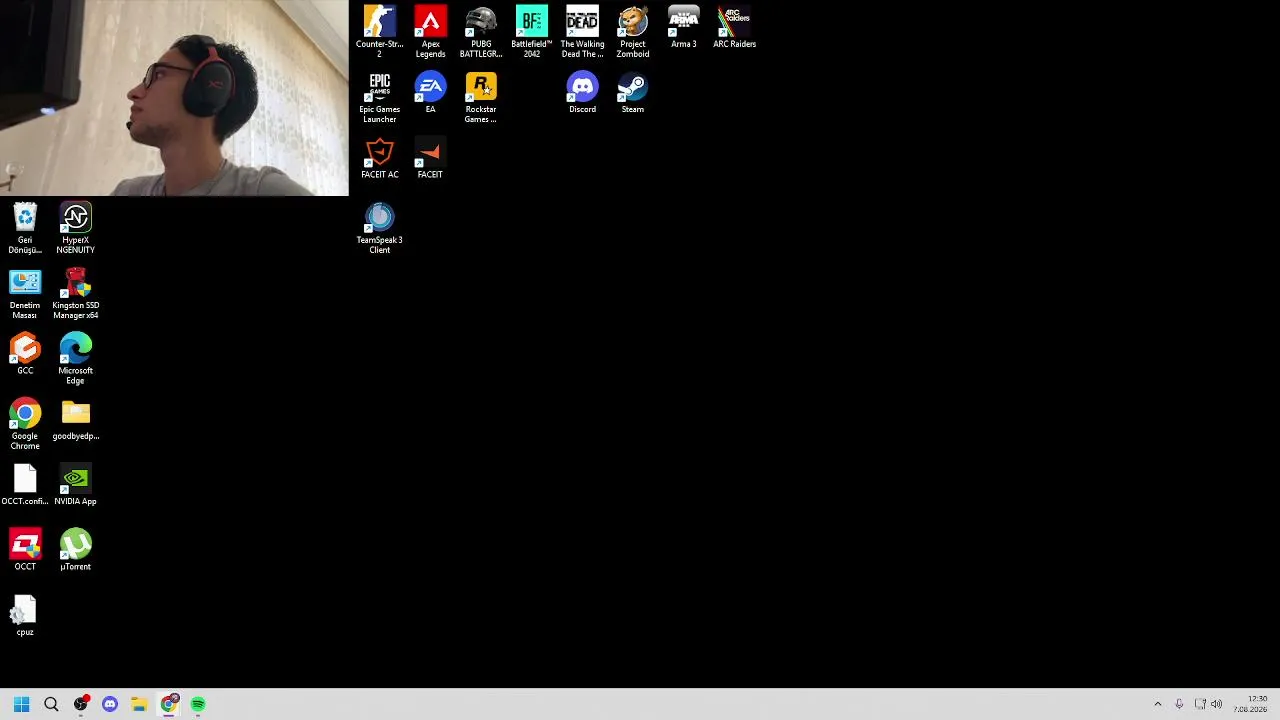Click the ARC Raiders game shortcut

pyautogui.click(x=734, y=27)
